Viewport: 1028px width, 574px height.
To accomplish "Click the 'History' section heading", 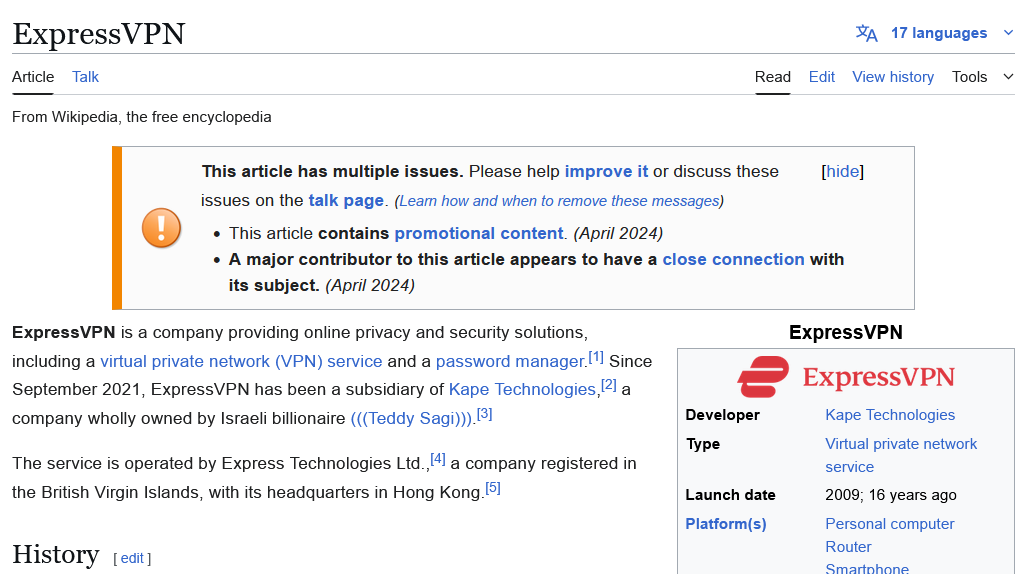I will click(x=56, y=554).
